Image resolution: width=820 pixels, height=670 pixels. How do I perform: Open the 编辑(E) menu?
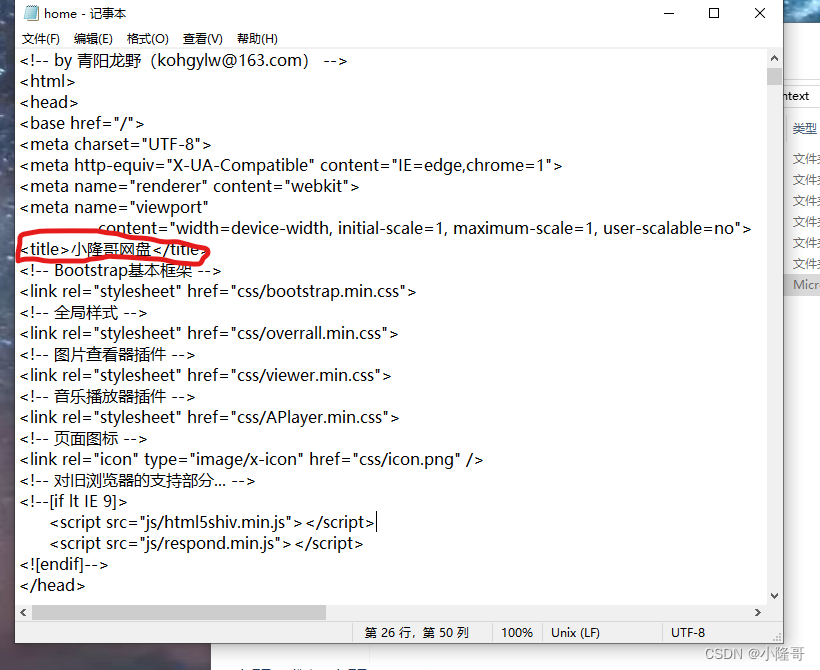click(x=93, y=39)
